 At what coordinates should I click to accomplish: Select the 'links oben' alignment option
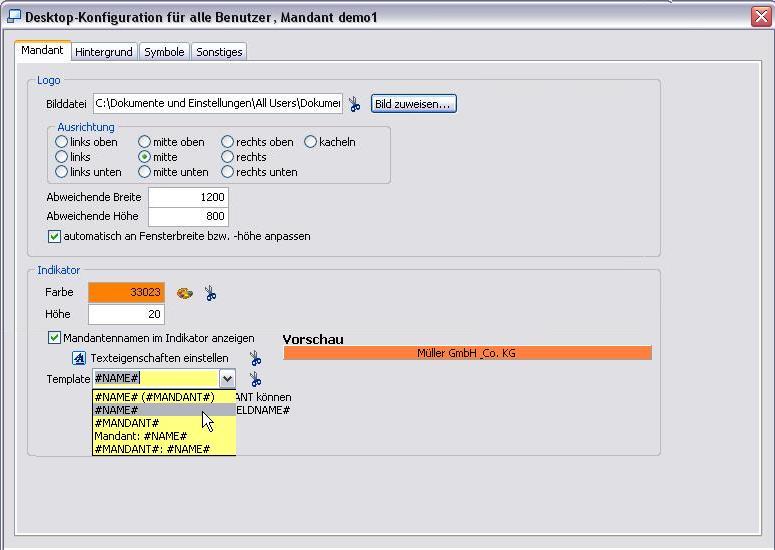[62, 142]
